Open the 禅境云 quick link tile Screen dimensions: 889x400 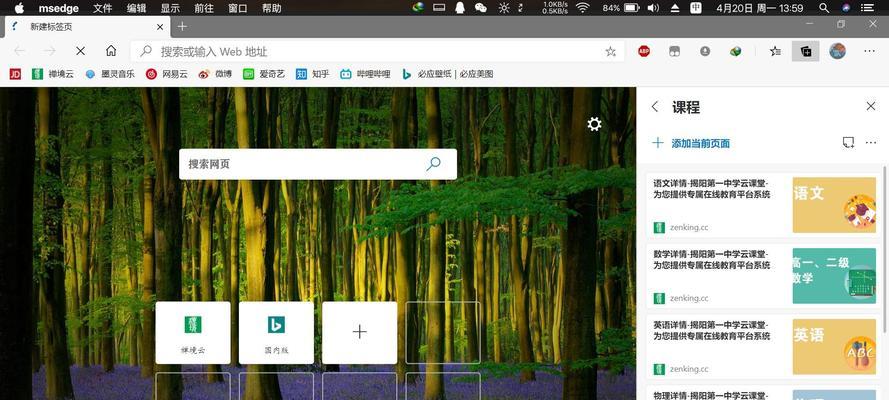coord(193,333)
